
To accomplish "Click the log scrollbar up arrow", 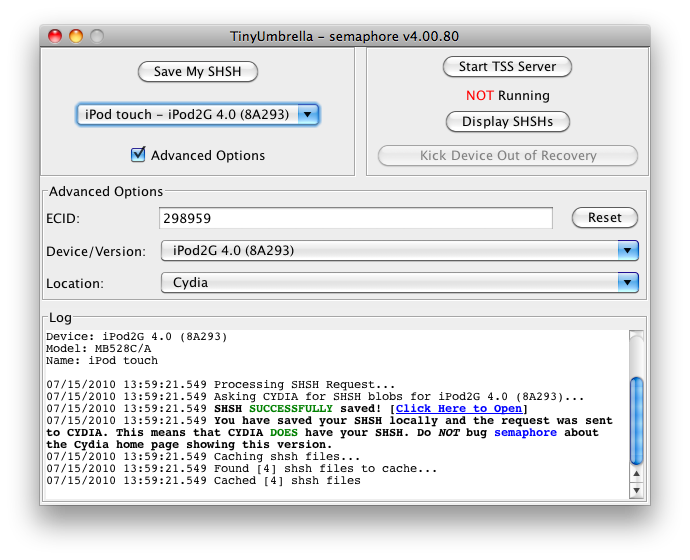I will pos(636,472).
